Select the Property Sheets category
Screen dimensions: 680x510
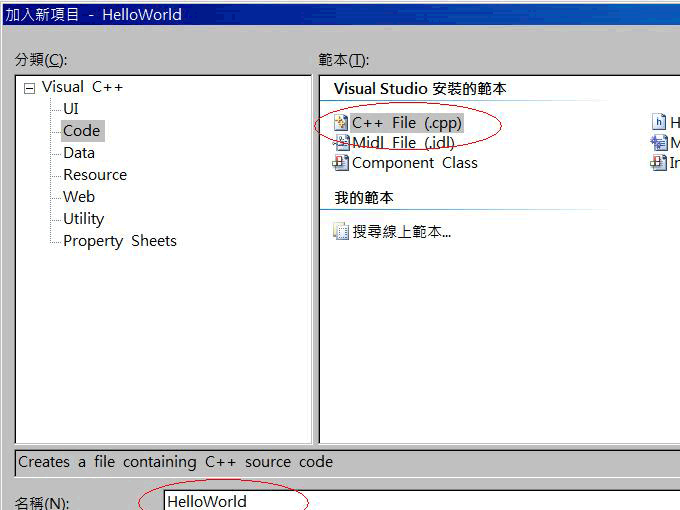pyautogui.click(x=120, y=241)
